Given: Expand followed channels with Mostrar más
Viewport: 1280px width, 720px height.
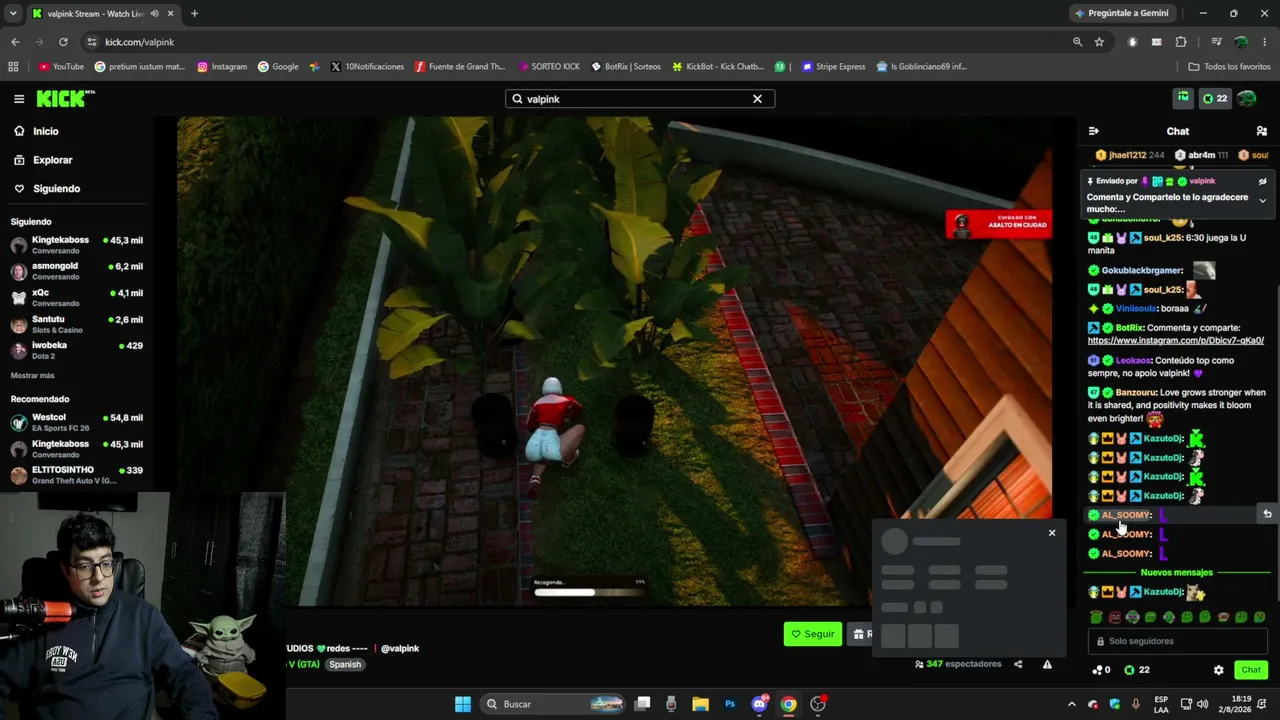Looking at the screenshot, I should click(33, 376).
